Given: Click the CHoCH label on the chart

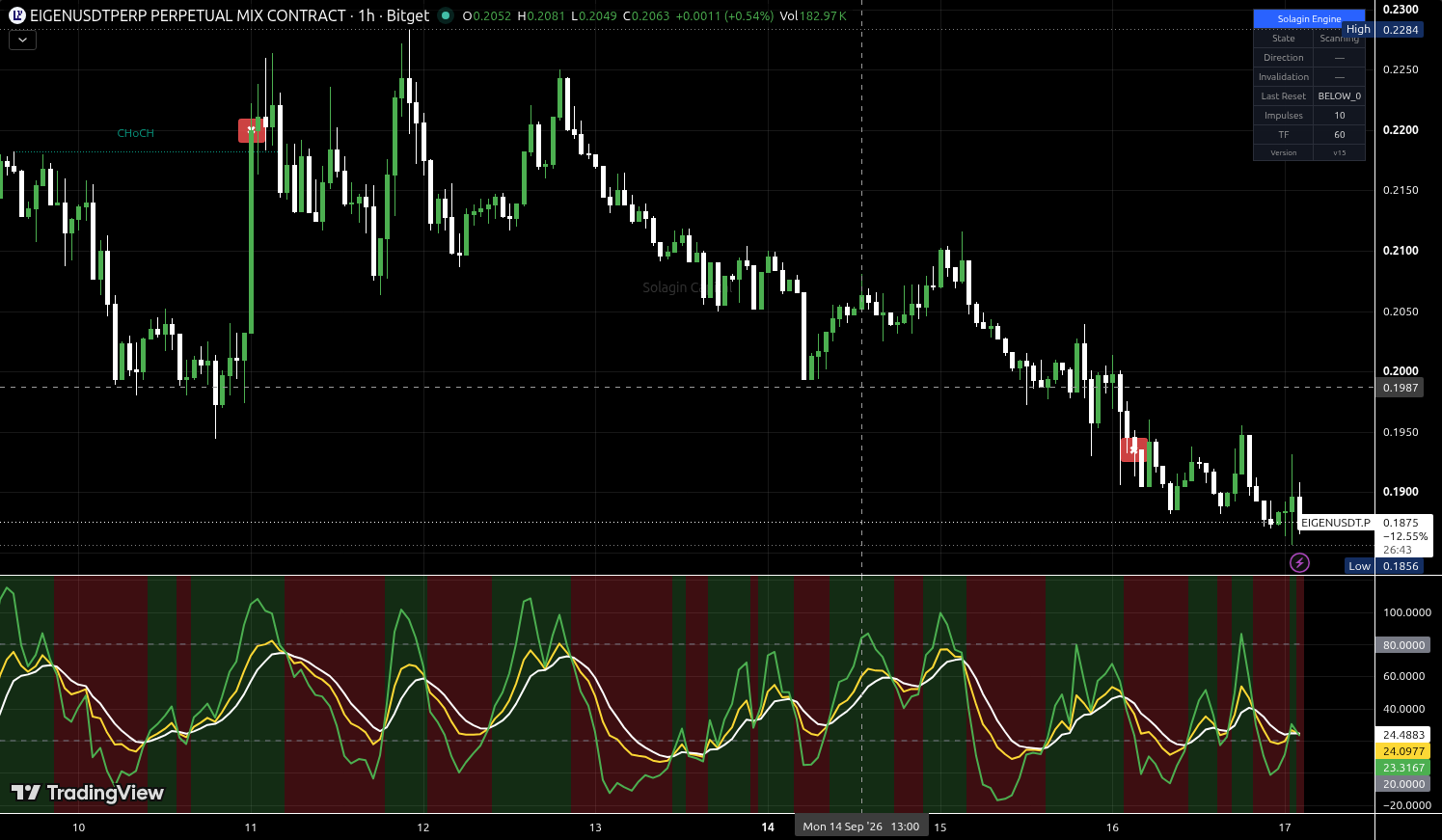Looking at the screenshot, I should [x=135, y=133].
